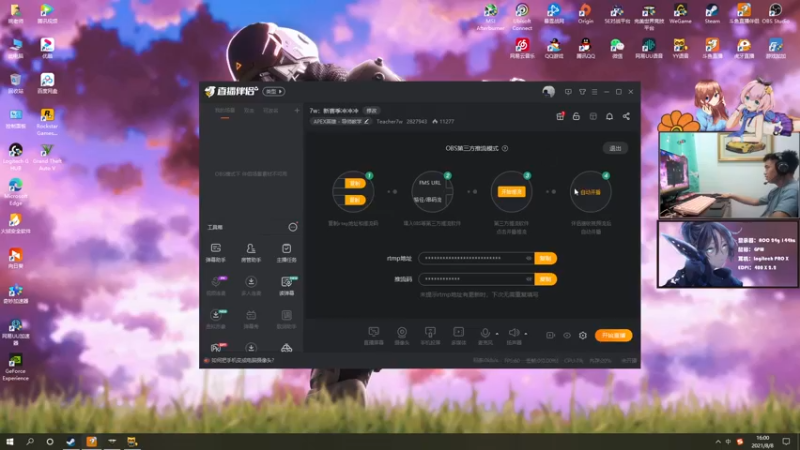Image resolution: width=800 pixels, height=450 pixels.
Task: Open the message feedback icon in title bar
Action: (x=568, y=92)
